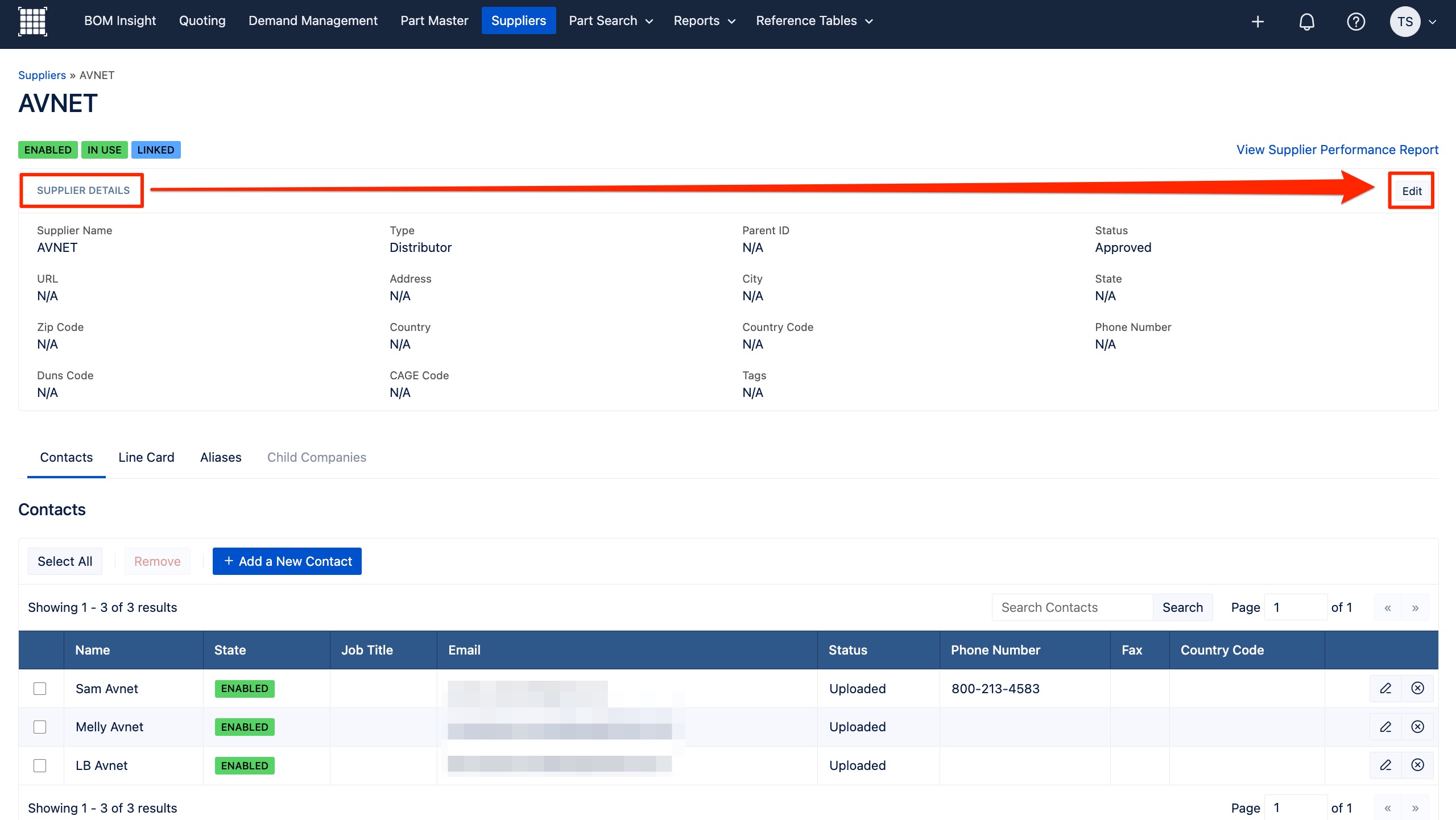This screenshot has height=820, width=1456.
Task: Click phone number 800-213-4583
Action: click(x=995, y=689)
